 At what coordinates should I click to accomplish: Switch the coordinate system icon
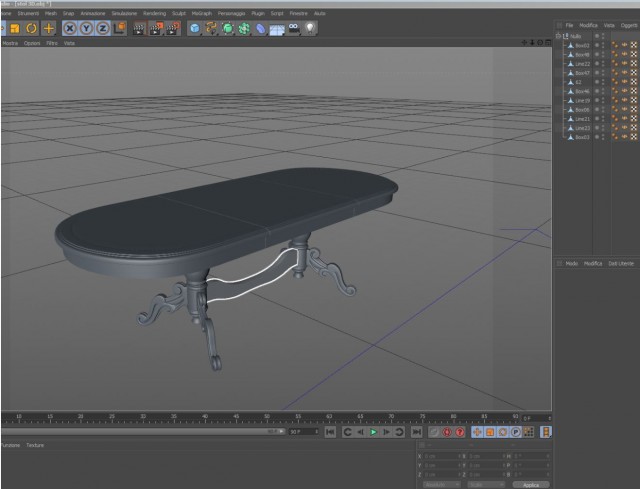(120, 28)
